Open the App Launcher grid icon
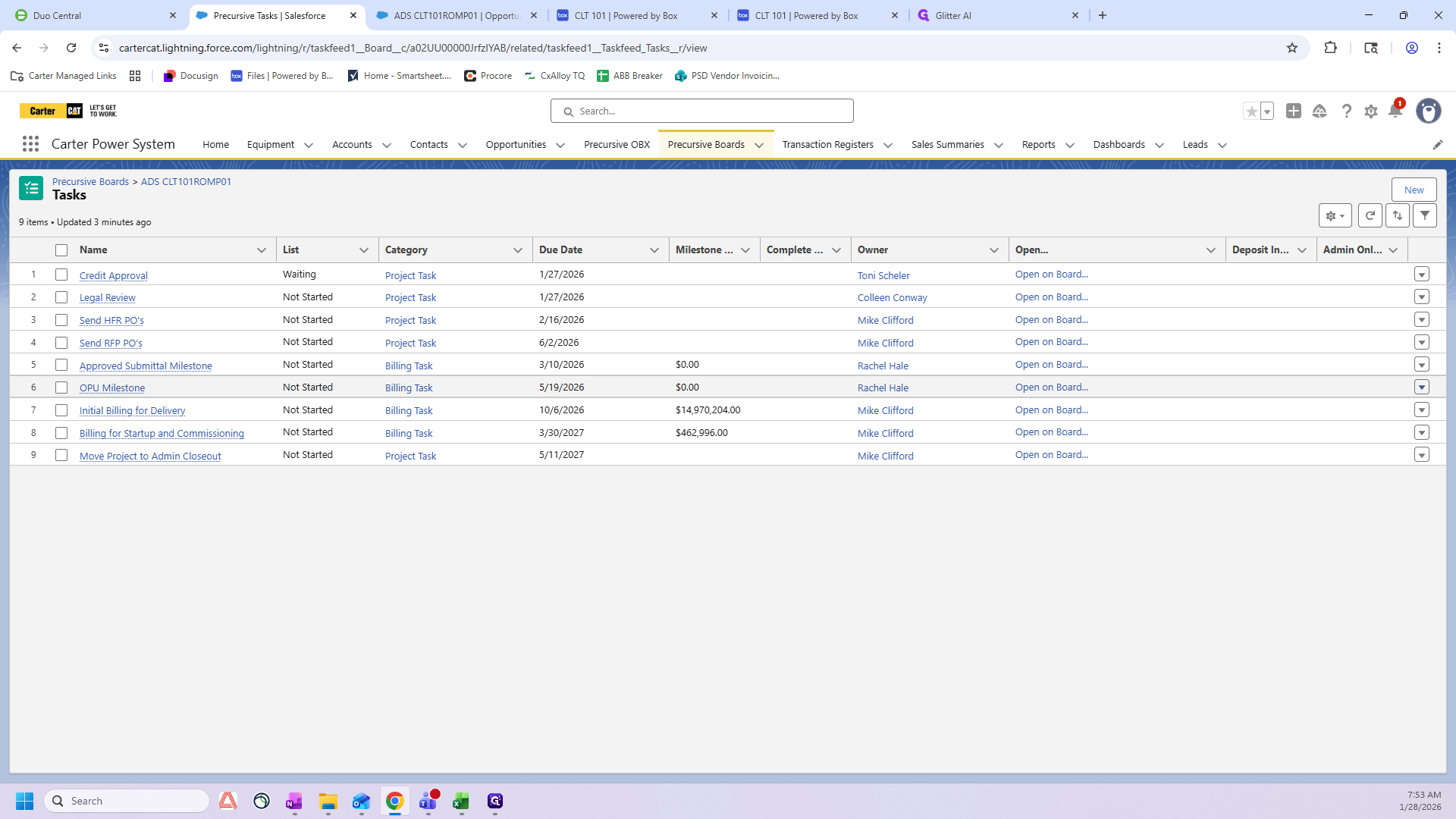 pos(30,144)
